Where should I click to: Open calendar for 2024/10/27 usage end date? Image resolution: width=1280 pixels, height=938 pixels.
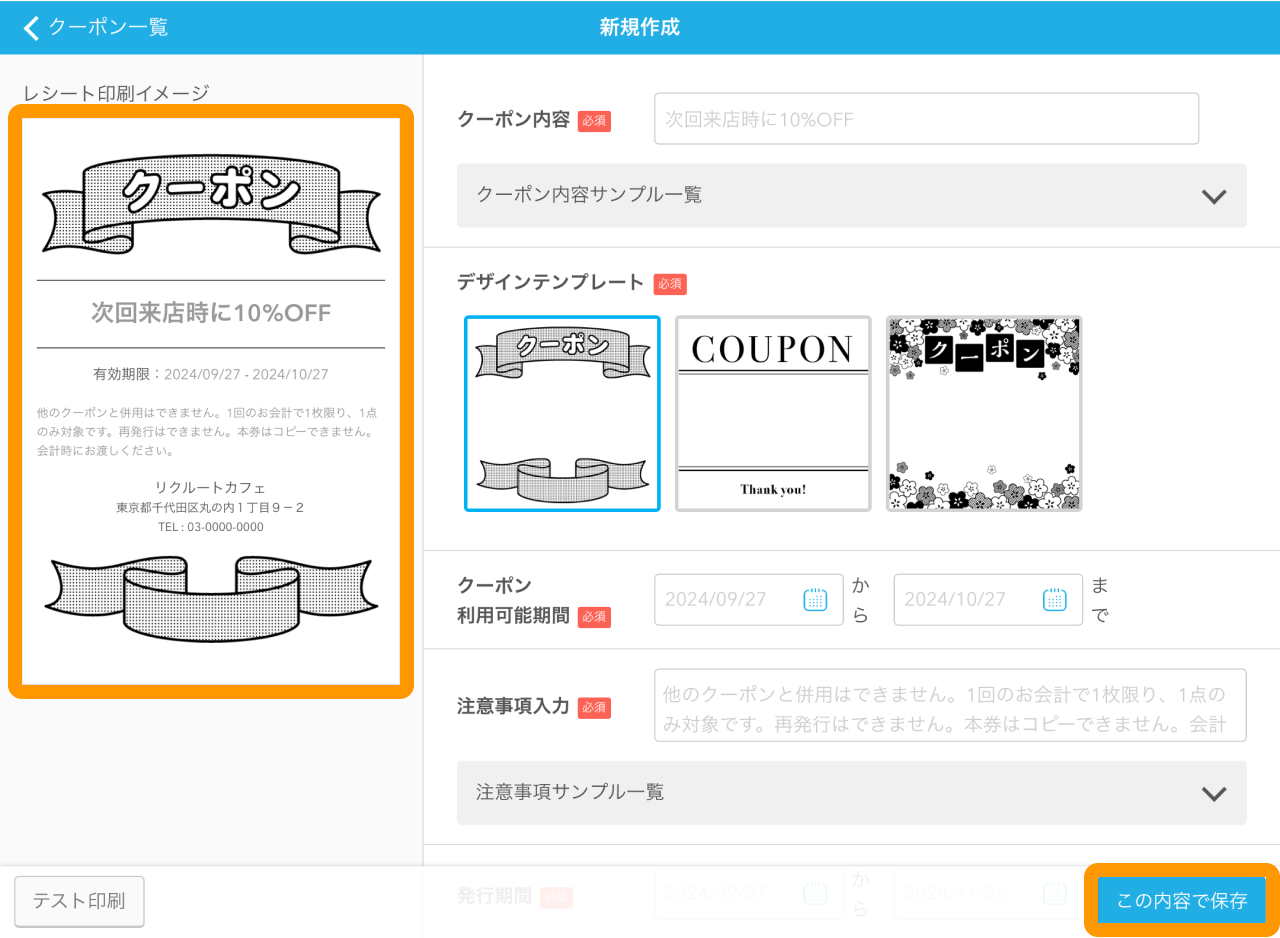[x=1055, y=599]
